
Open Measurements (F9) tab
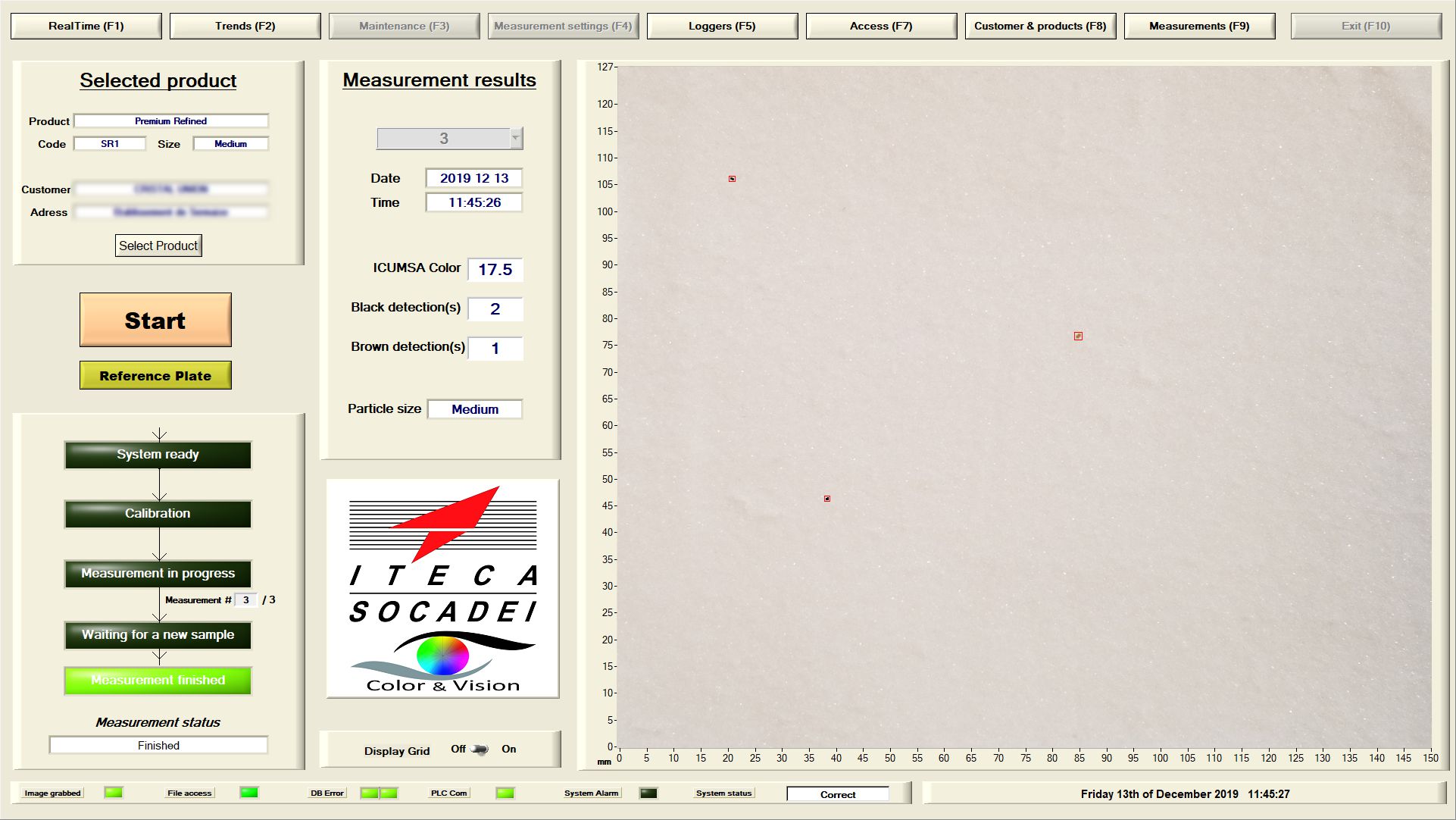point(1198,26)
